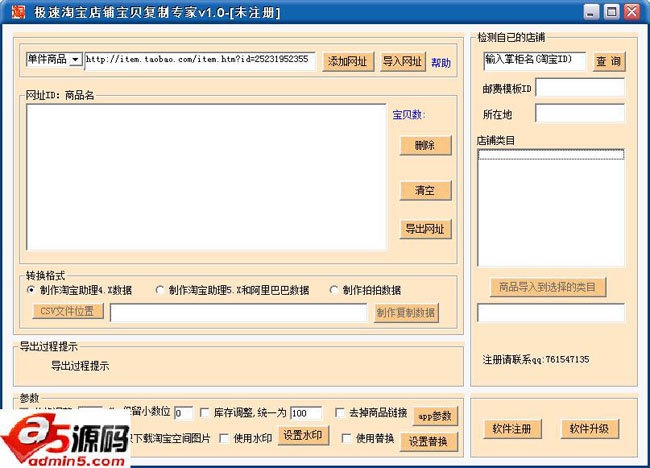Click the 保留小数位 value field
The image size is (650, 468).
(x=184, y=413)
